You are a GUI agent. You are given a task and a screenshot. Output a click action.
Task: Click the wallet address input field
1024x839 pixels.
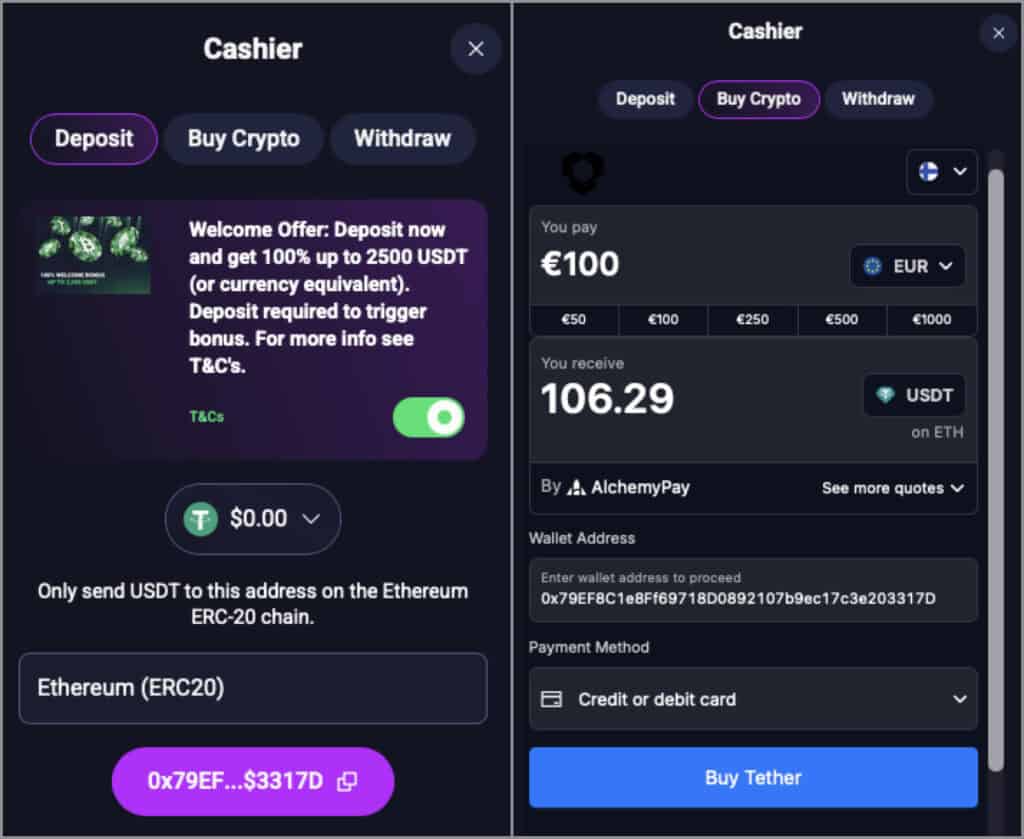[753, 590]
